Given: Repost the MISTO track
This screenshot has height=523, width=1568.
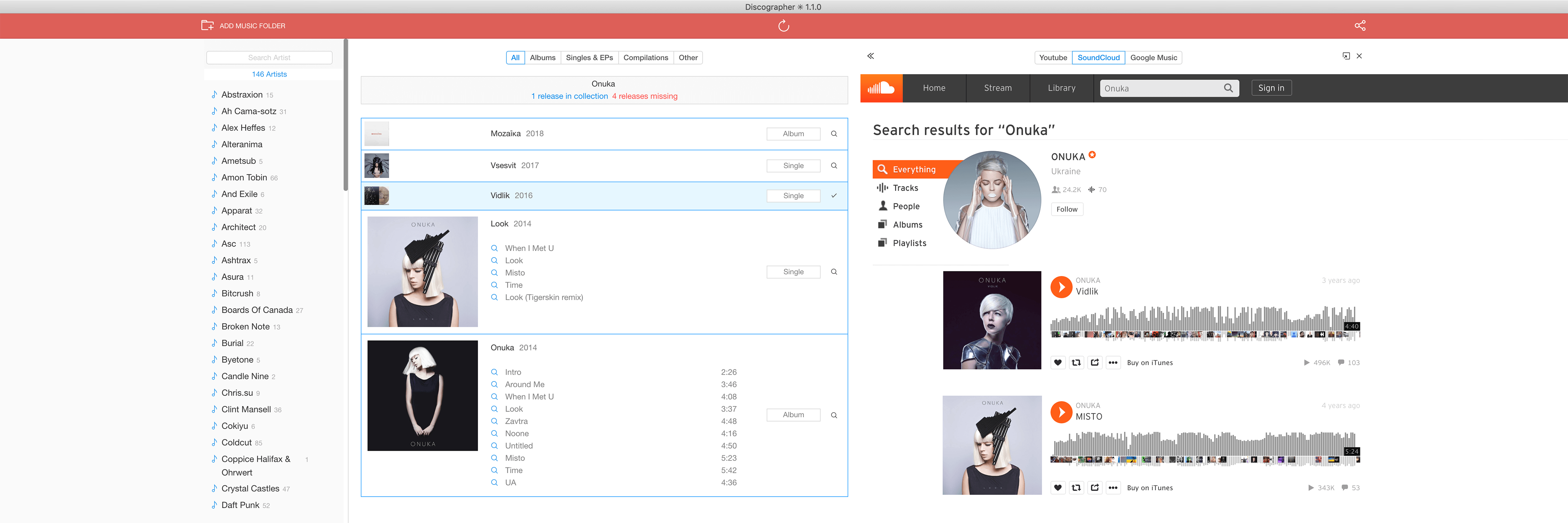Looking at the screenshot, I should 1076,488.
